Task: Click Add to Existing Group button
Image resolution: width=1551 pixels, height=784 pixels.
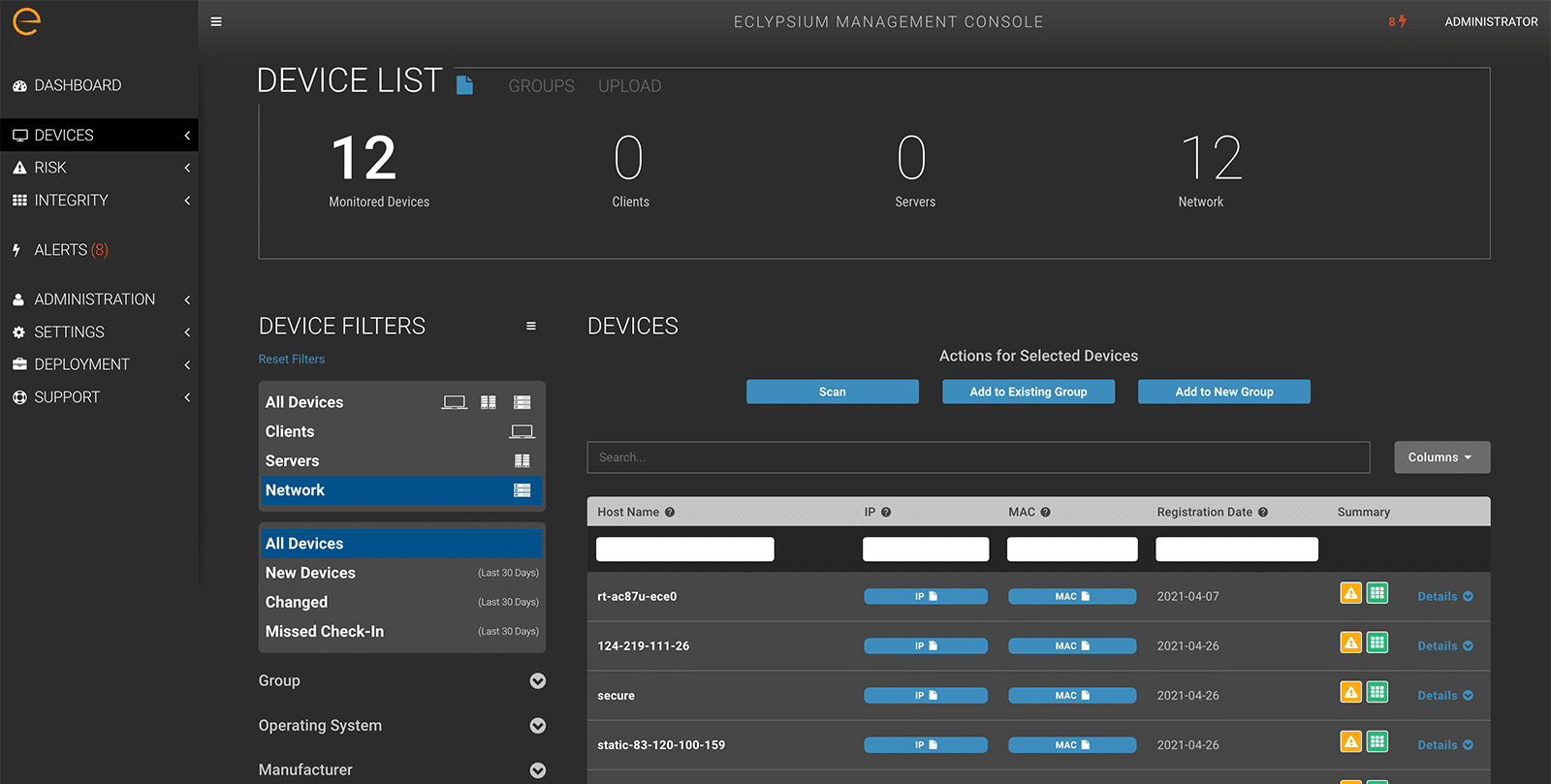Action: coord(1029,392)
